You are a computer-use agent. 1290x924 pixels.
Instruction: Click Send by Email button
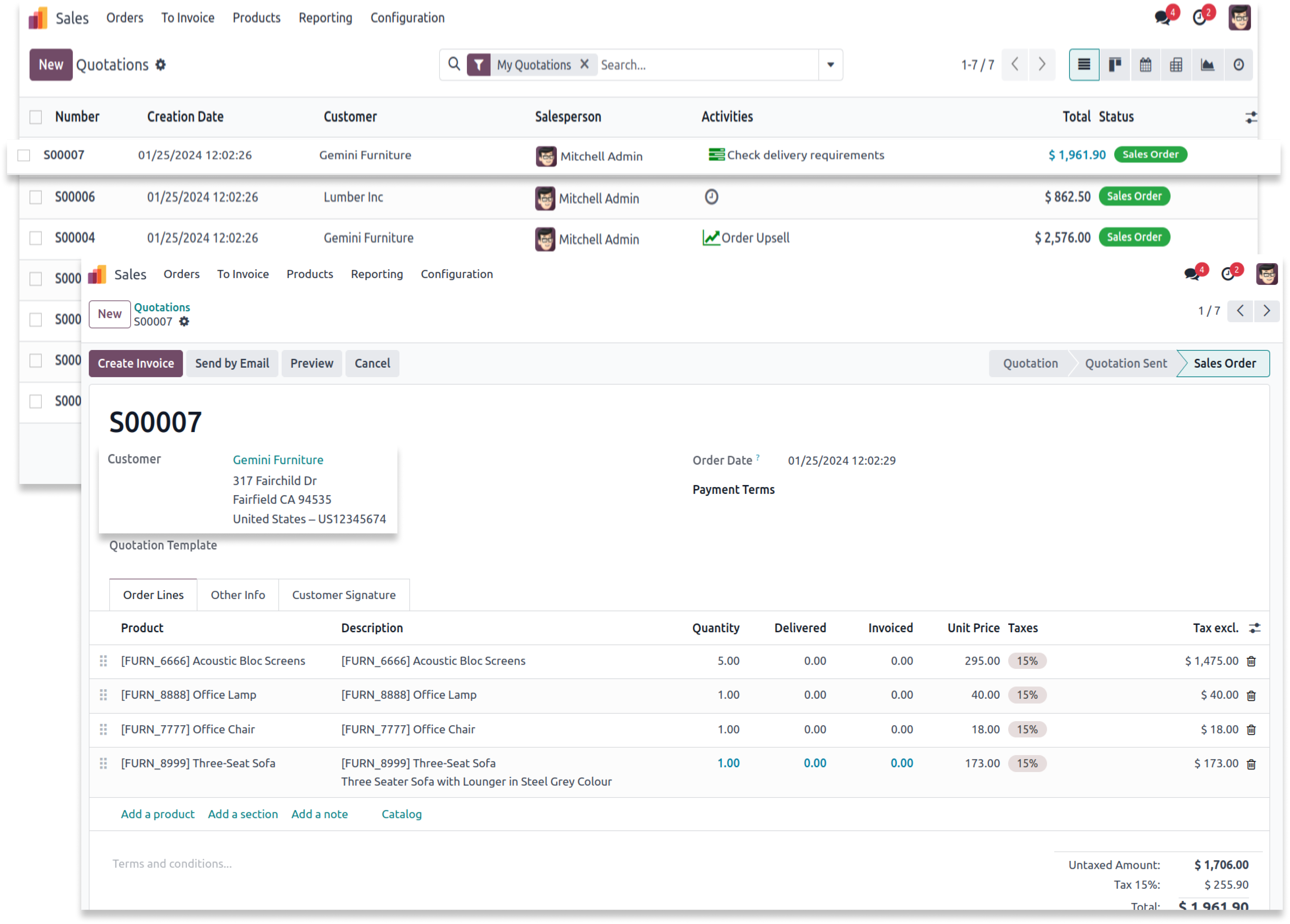(232, 363)
